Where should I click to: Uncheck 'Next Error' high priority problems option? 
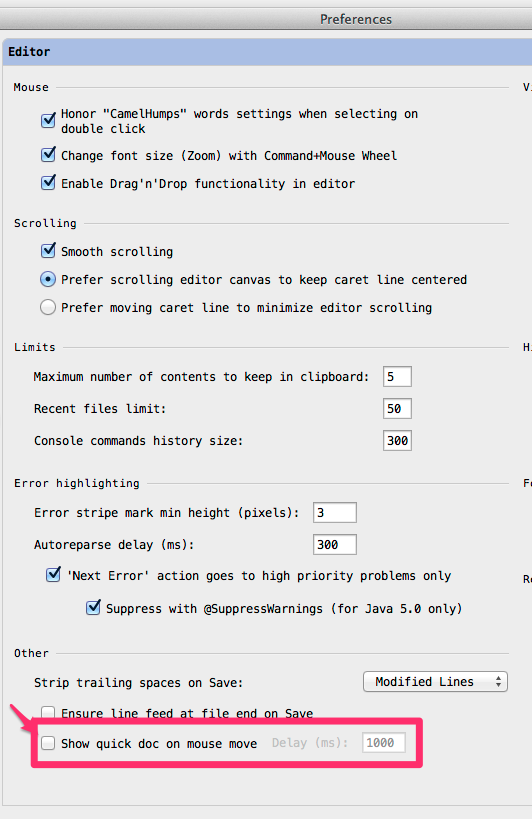(x=53, y=575)
